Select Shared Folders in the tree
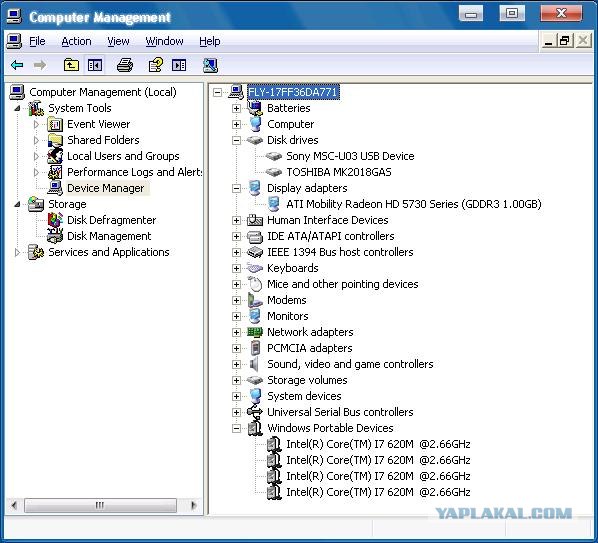Image resolution: width=598 pixels, height=543 pixels. point(103,140)
